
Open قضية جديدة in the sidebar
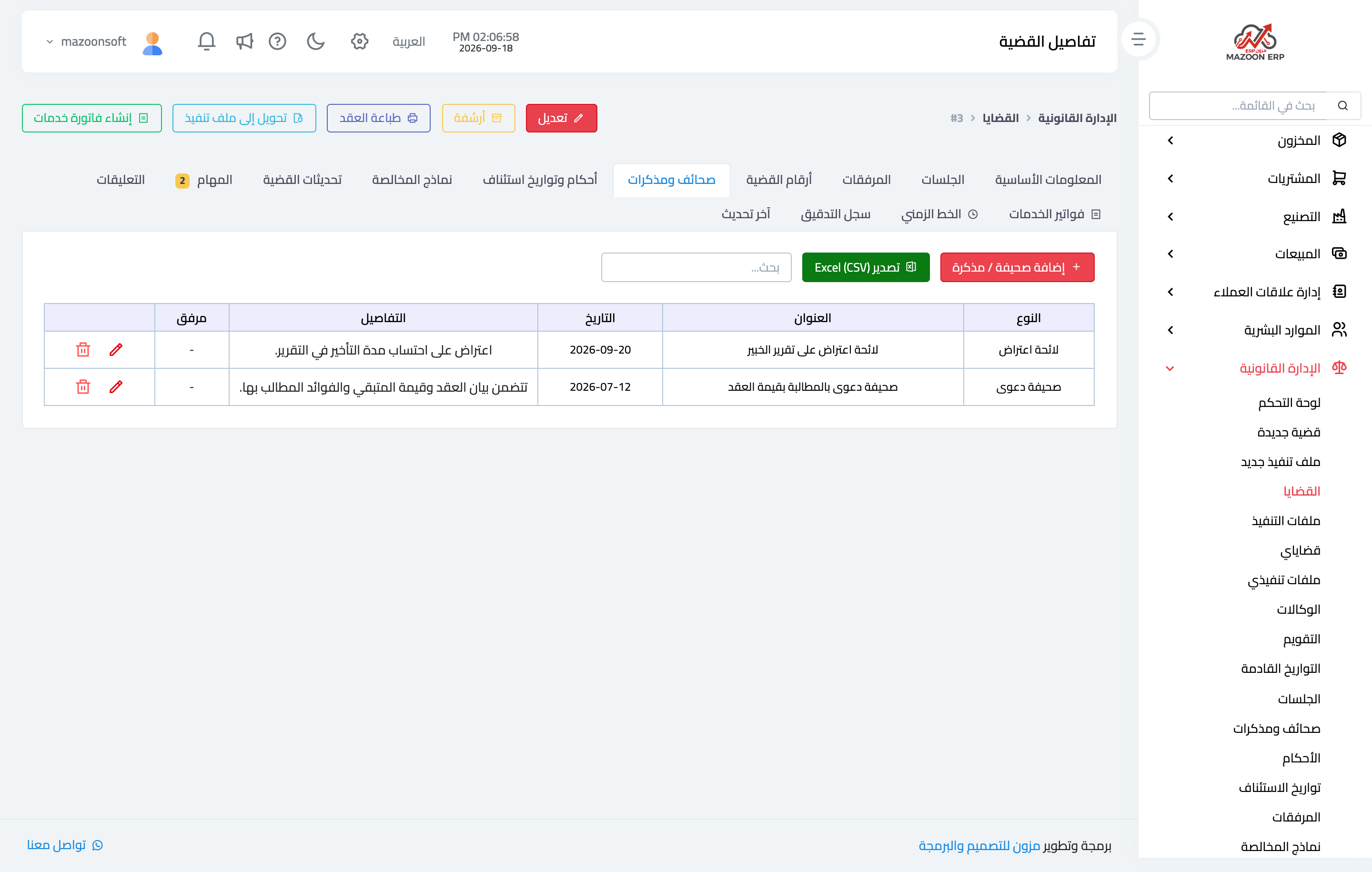point(1289,432)
